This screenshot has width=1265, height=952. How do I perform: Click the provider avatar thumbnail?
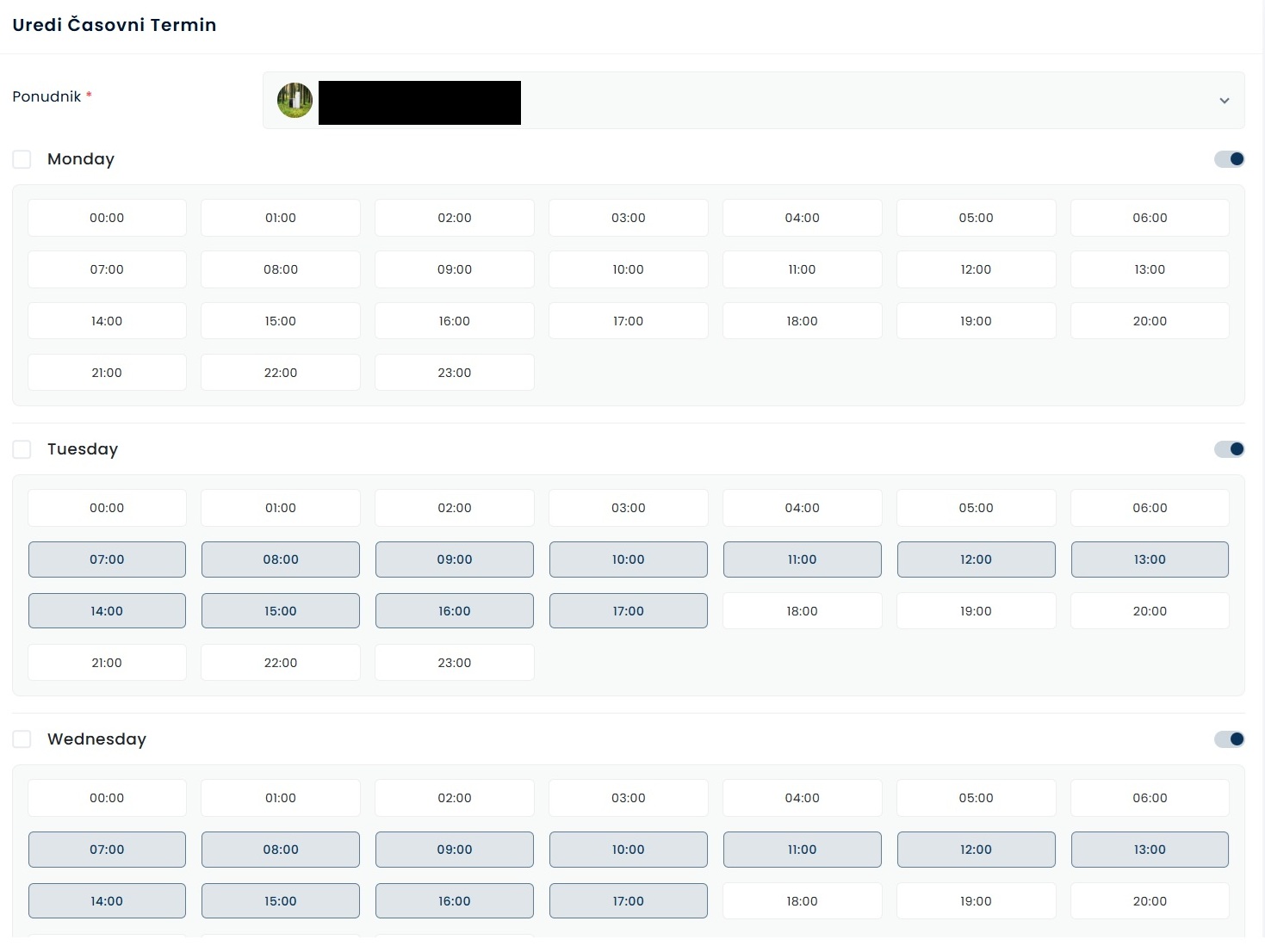pyautogui.click(x=295, y=101)
